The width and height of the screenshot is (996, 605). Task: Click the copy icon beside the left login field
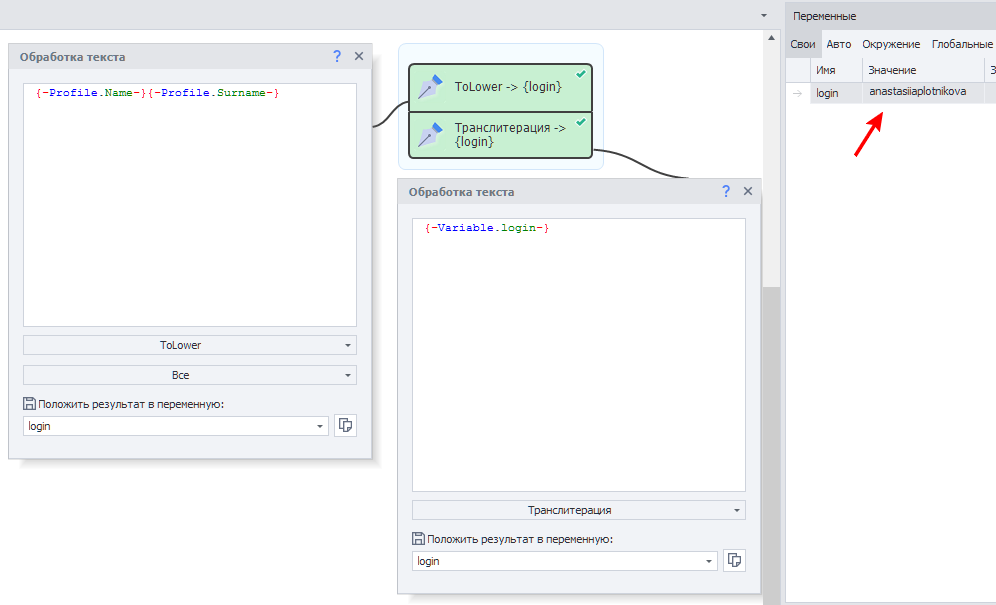345,426
